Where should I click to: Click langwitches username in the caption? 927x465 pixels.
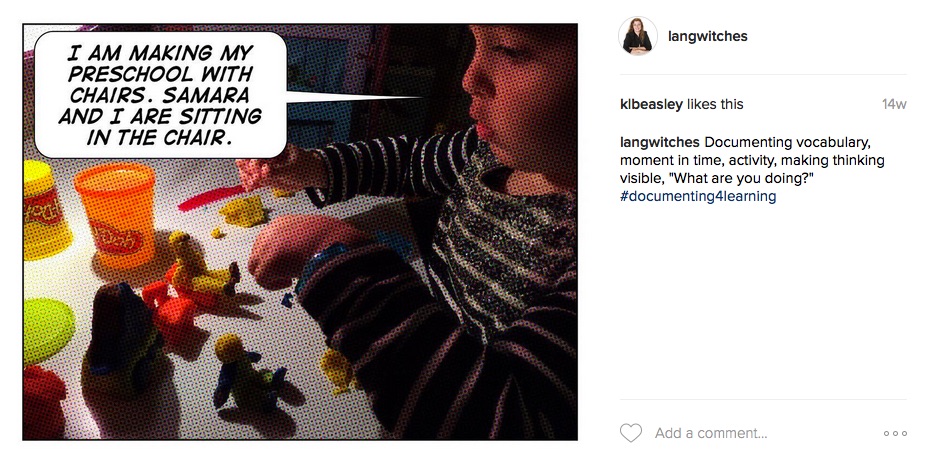(x=660, y=141)
